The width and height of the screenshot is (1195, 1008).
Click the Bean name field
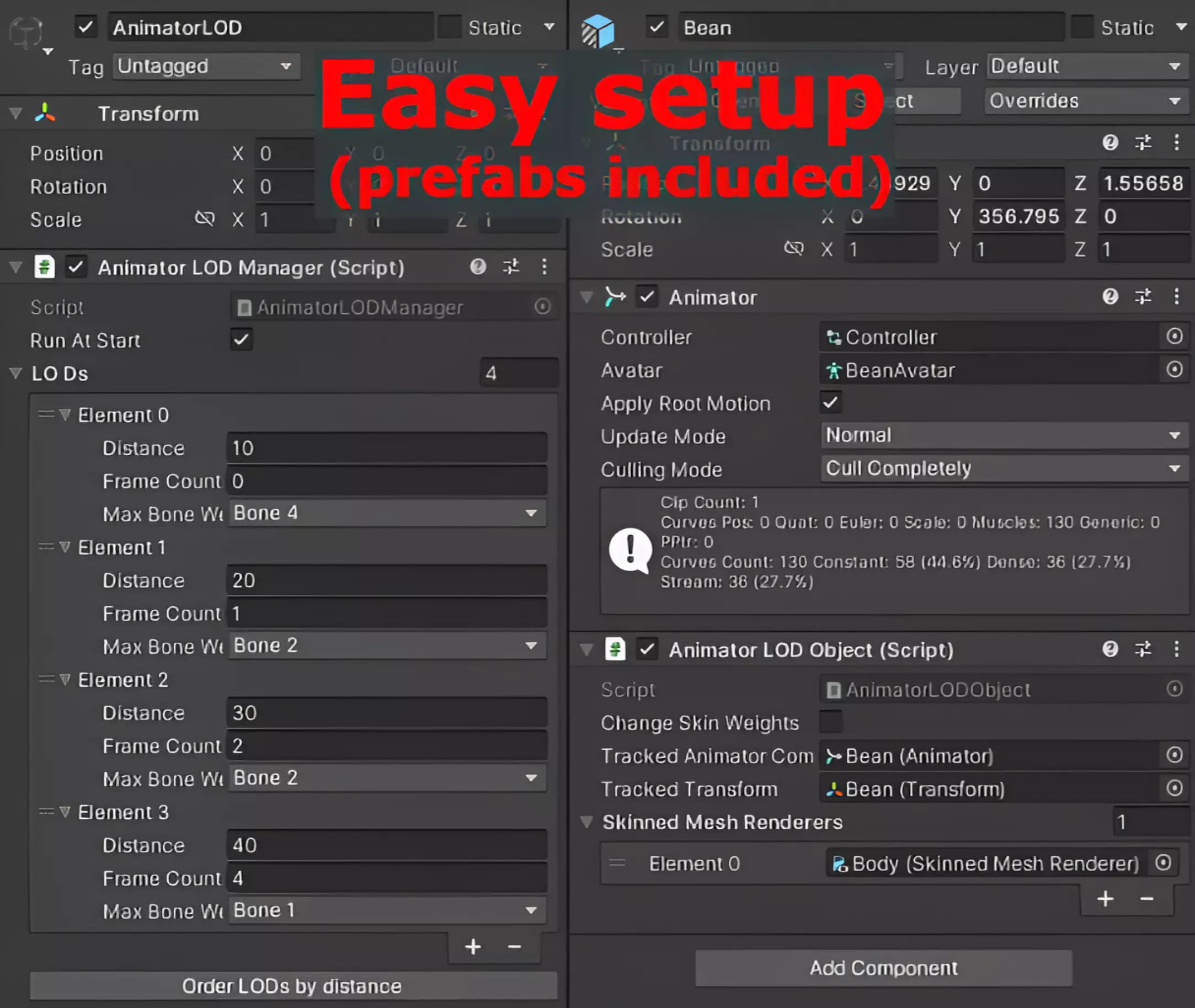[x=872, y=28]
